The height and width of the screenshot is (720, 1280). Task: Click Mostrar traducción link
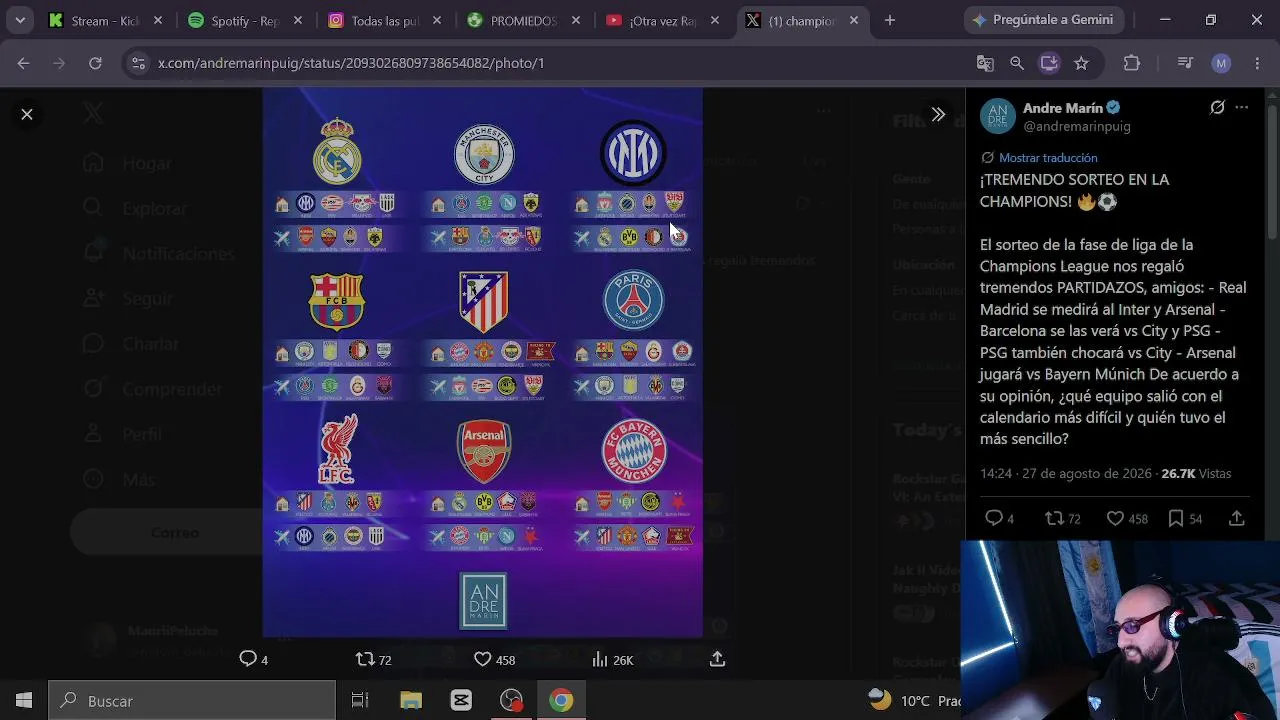[x=1048, y=158]
